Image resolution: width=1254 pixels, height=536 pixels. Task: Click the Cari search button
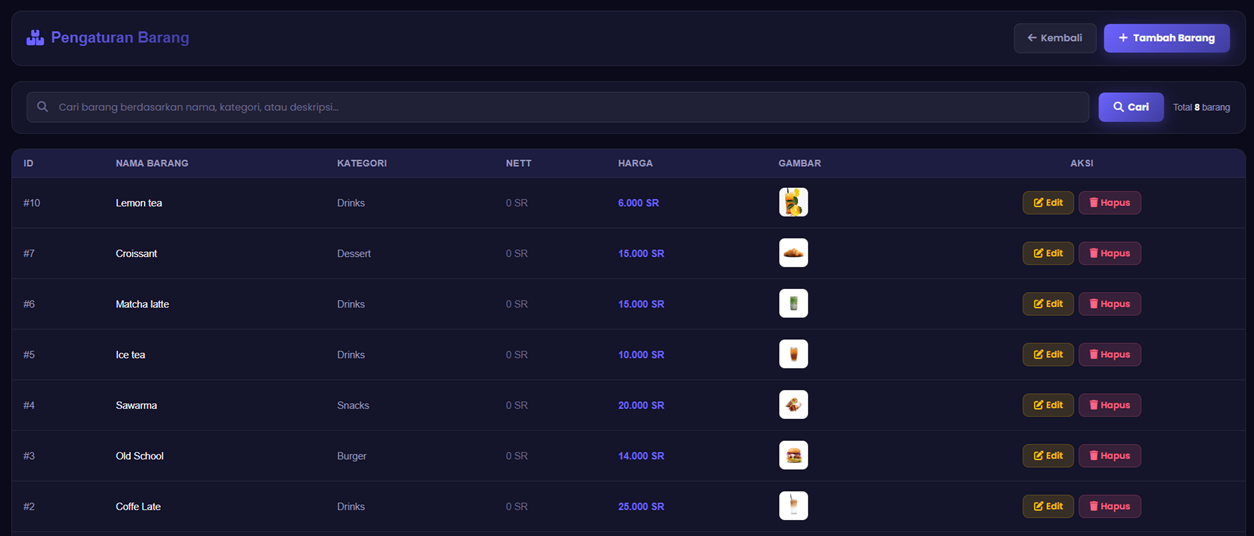[1131, 107]
